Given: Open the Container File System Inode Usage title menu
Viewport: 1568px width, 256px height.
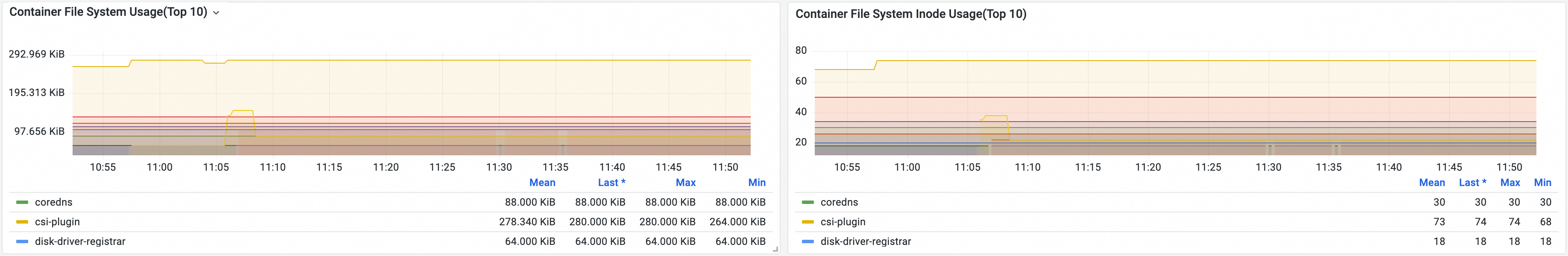Looking at the screenshot, I should click(x=910, y=14).
